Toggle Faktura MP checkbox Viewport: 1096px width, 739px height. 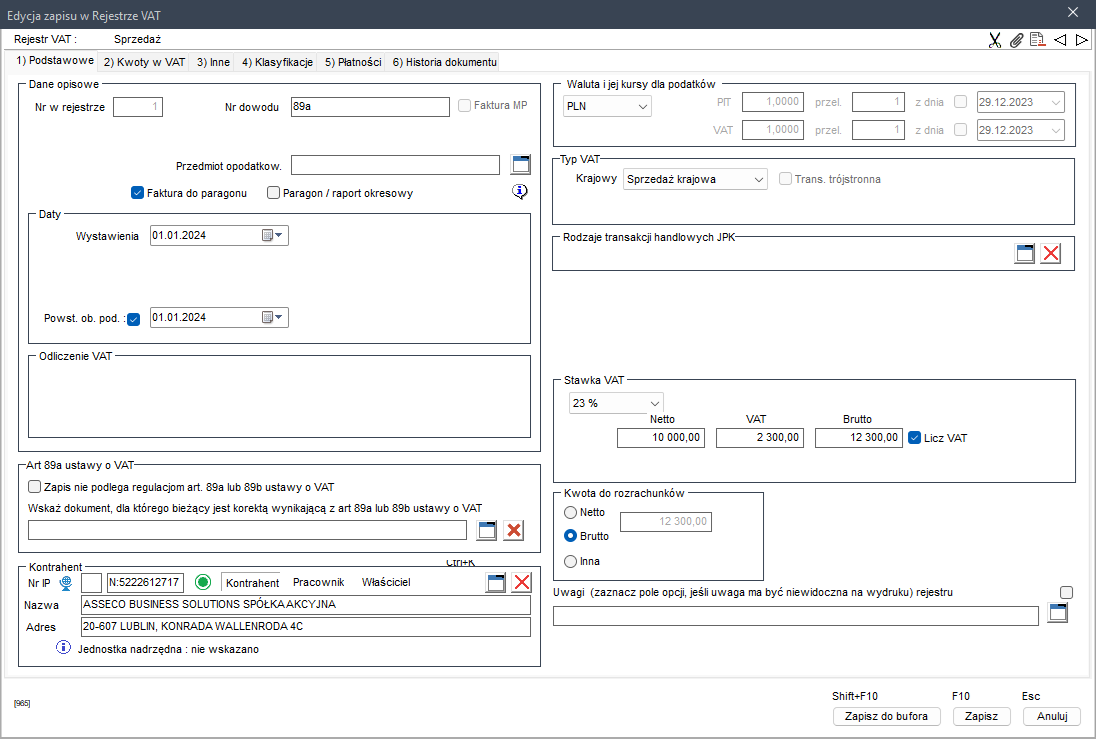464,106
